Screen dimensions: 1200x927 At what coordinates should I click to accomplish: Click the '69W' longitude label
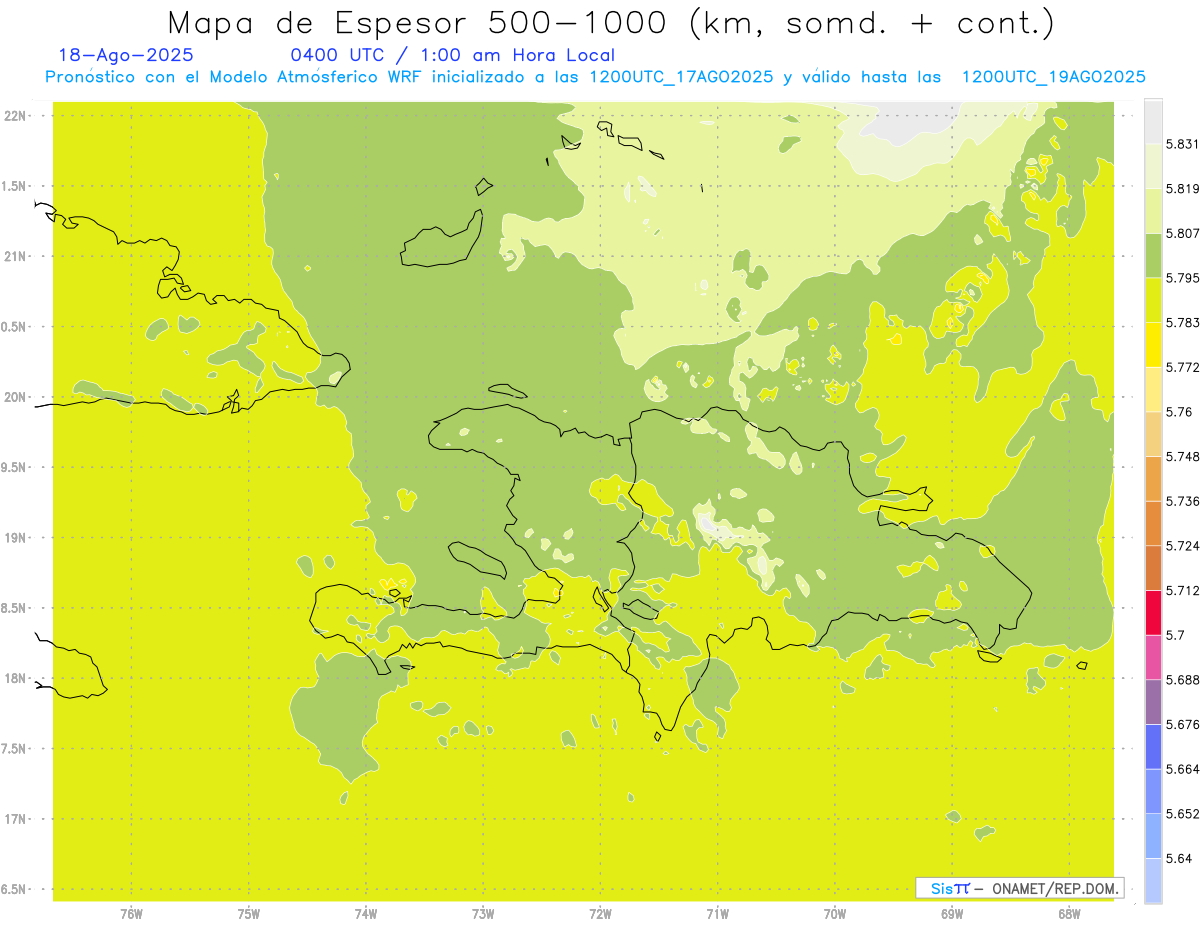click(951, 912)
